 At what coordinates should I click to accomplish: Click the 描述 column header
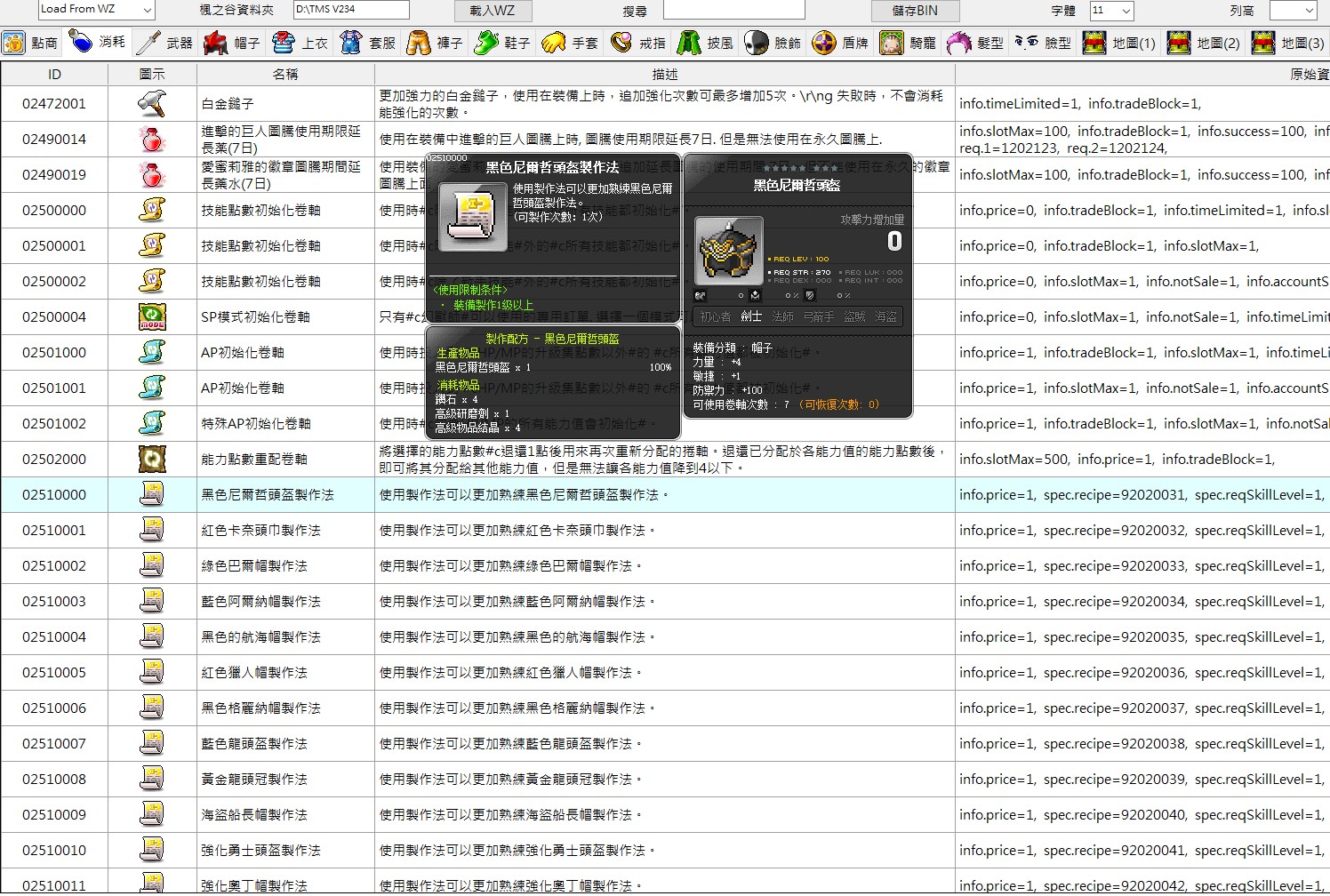[665, 74]
